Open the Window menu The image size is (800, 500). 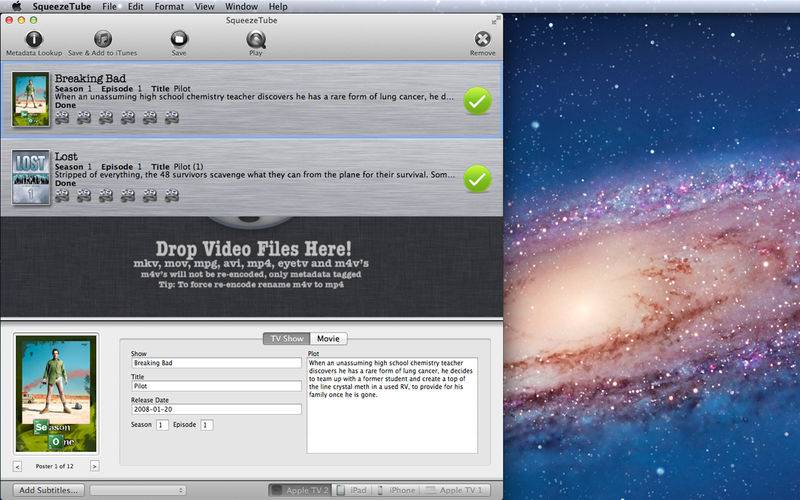point(241,7)
